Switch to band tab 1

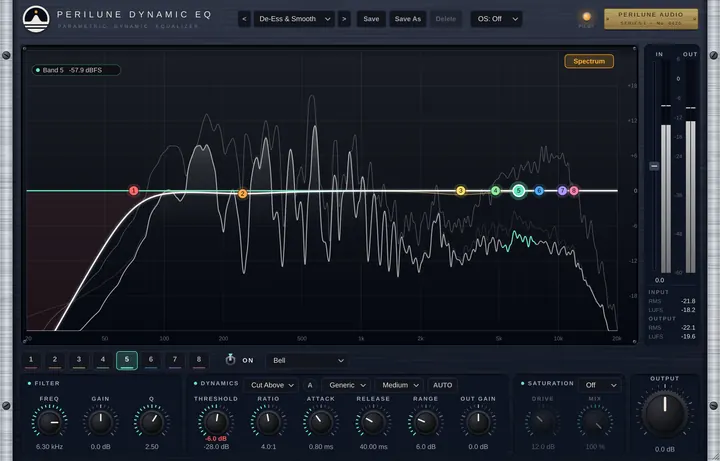click(31, 360)
